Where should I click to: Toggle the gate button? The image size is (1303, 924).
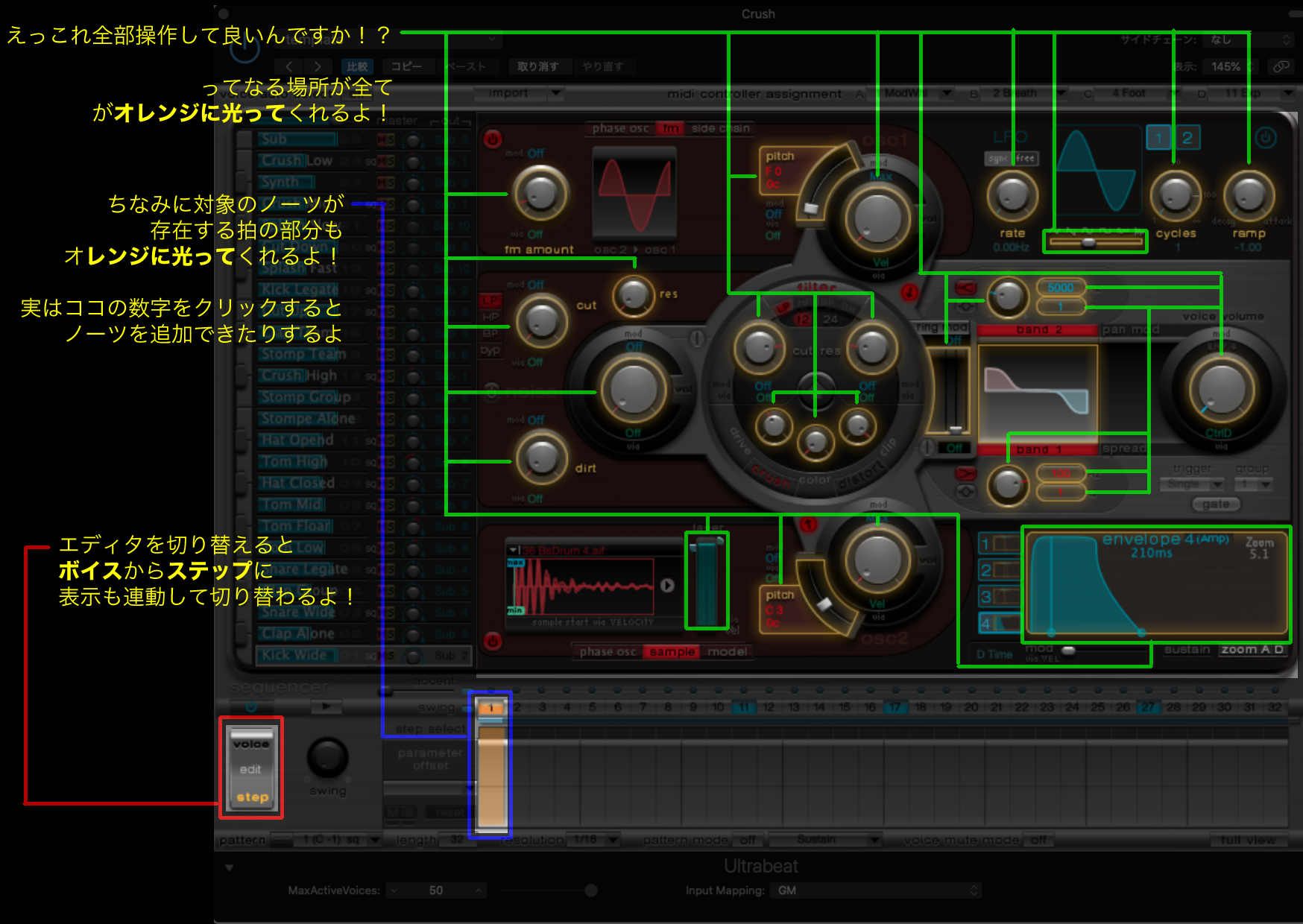click(x=1215, y=504)
